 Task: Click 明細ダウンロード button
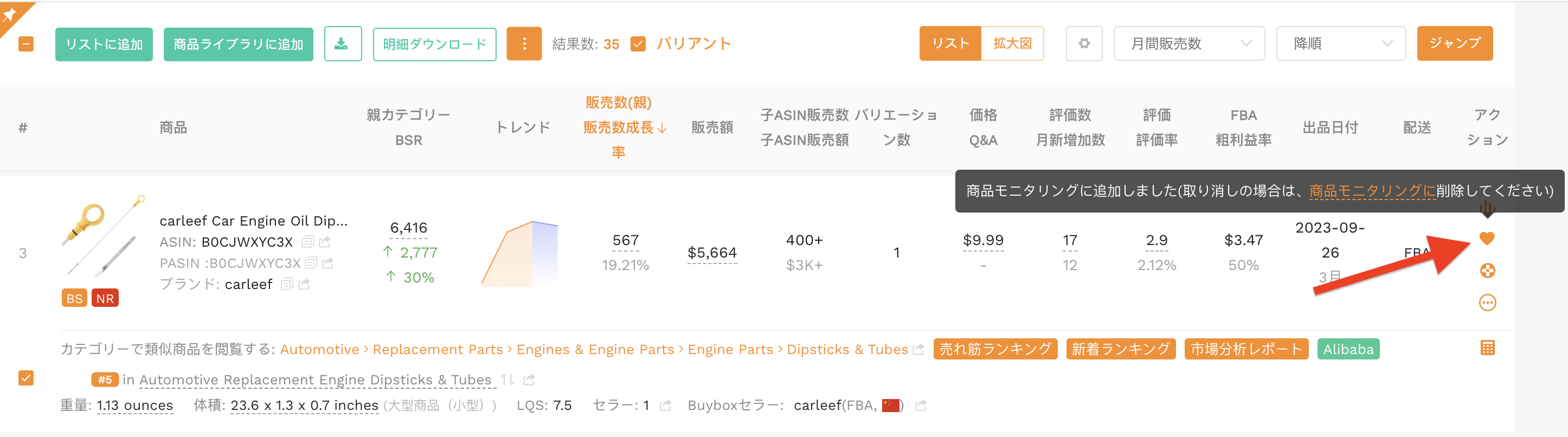click(435, 44)
